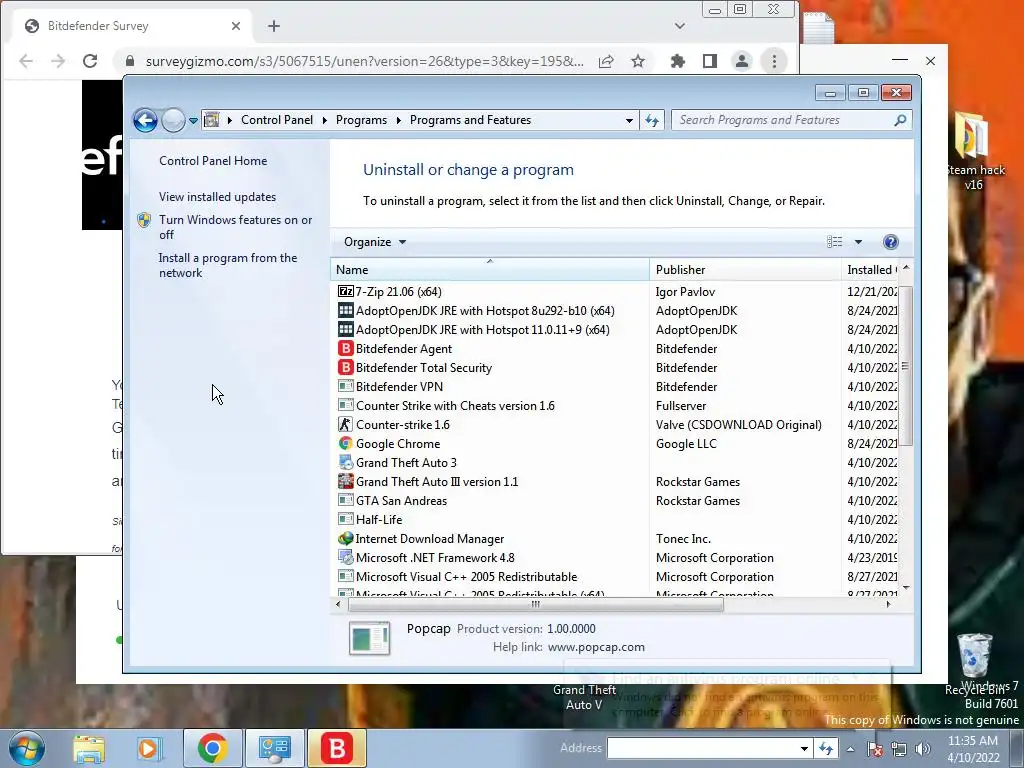Open Chrome extensions puzzle icon
This screenshot has height=768, width=1024.
tap(678, 61)
